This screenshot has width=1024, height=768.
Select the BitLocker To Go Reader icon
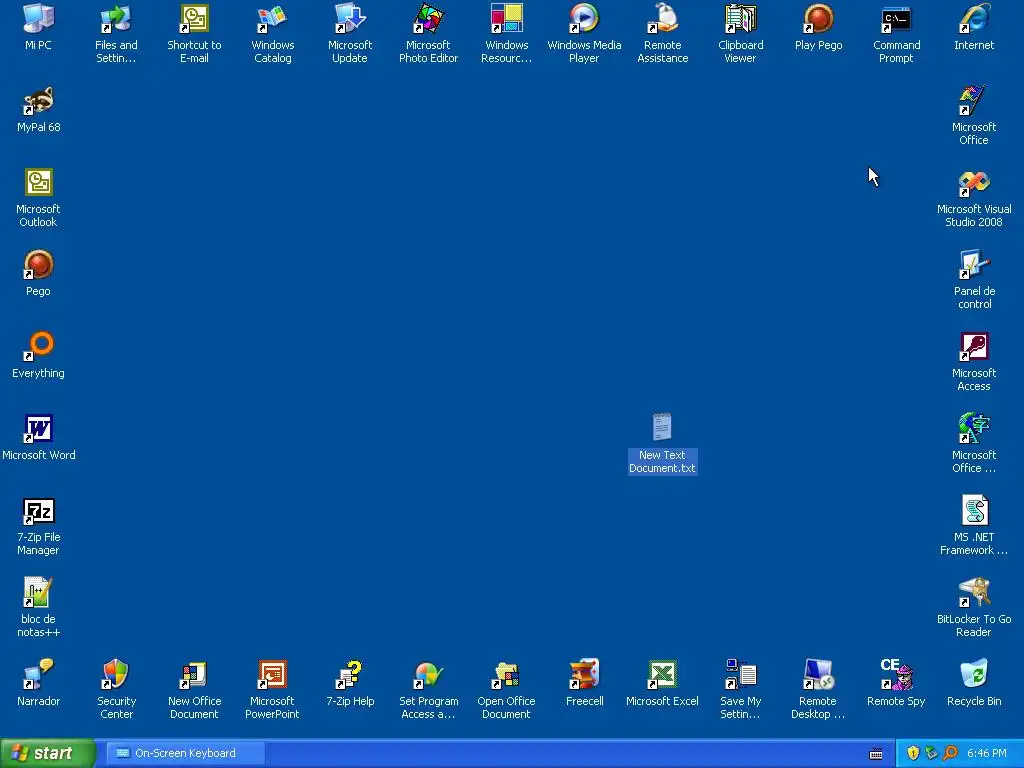click(974, 592)
